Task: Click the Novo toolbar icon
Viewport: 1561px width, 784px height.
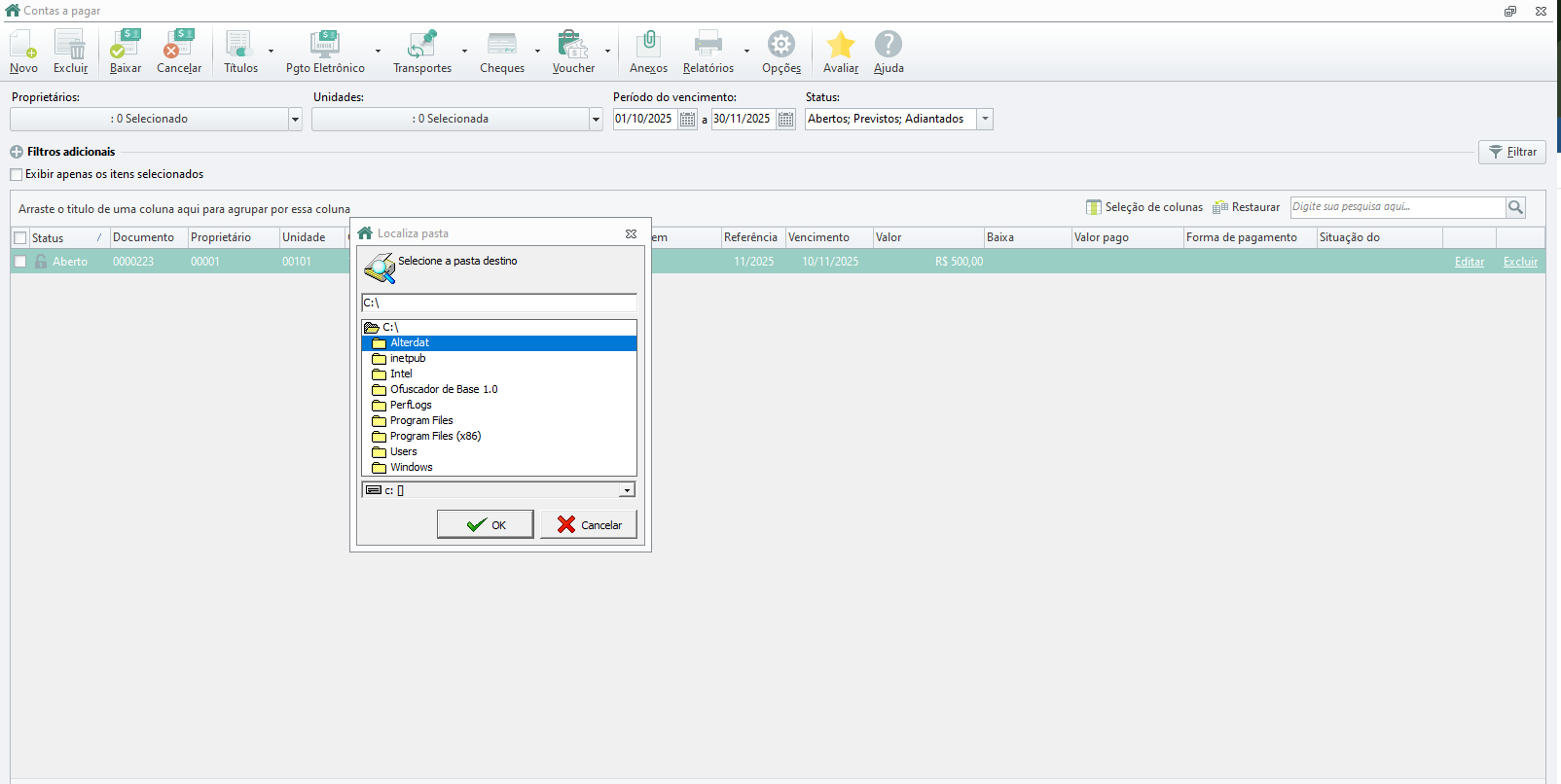Action: click(x=23, y=45)
